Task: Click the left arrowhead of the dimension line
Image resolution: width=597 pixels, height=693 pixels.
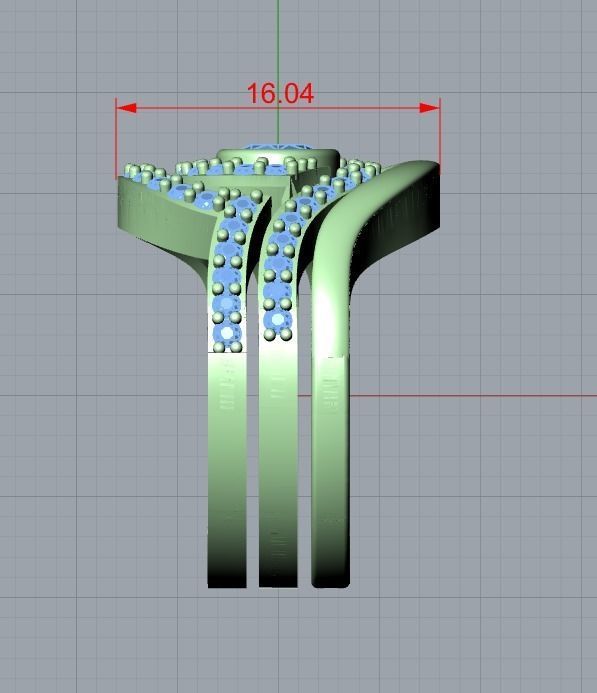Action: pyautogui.click(x=126, y=108)
